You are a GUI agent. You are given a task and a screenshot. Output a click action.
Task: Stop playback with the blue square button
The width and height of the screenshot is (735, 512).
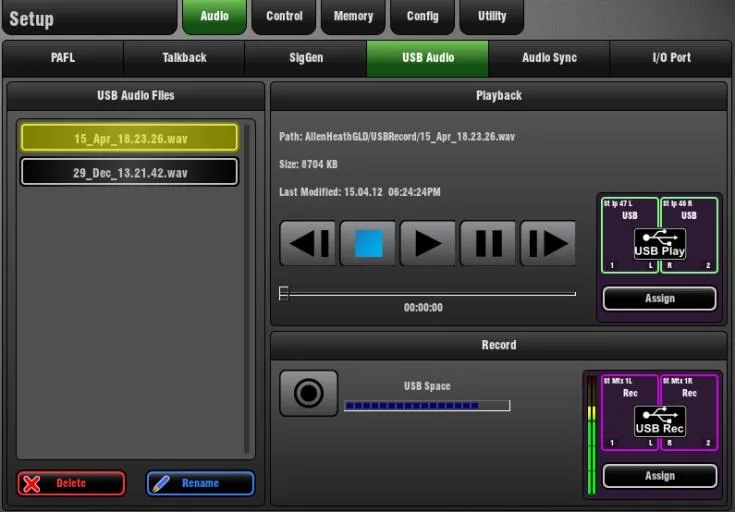click(x=368, y=243)
